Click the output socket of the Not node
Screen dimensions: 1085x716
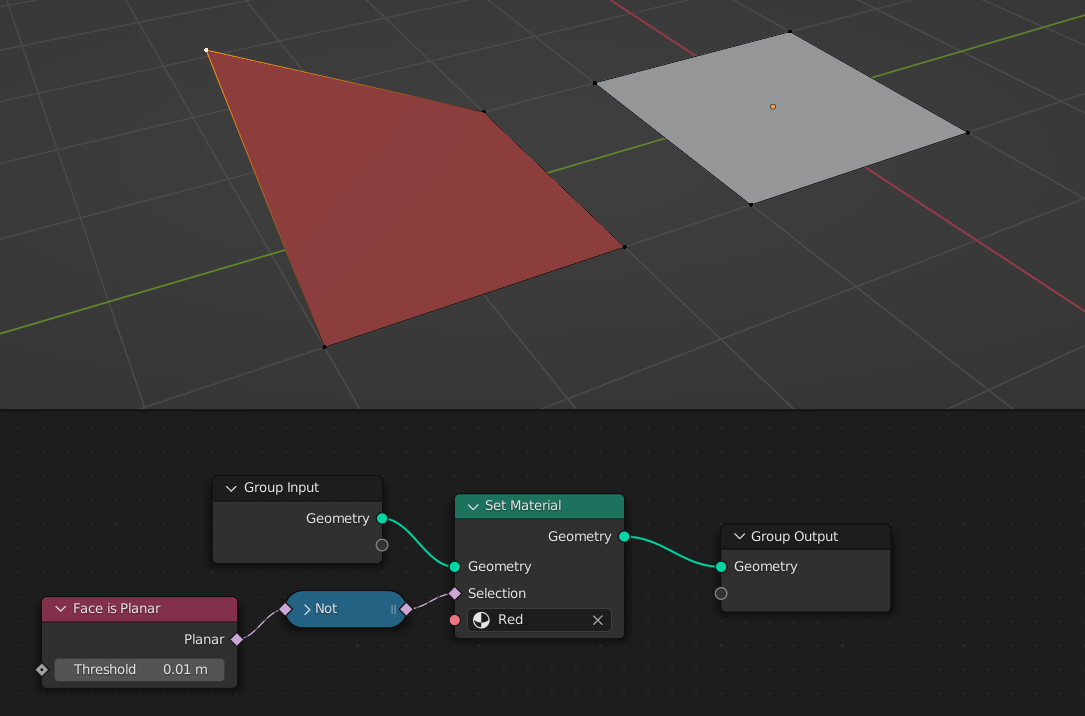coord(406,608)
